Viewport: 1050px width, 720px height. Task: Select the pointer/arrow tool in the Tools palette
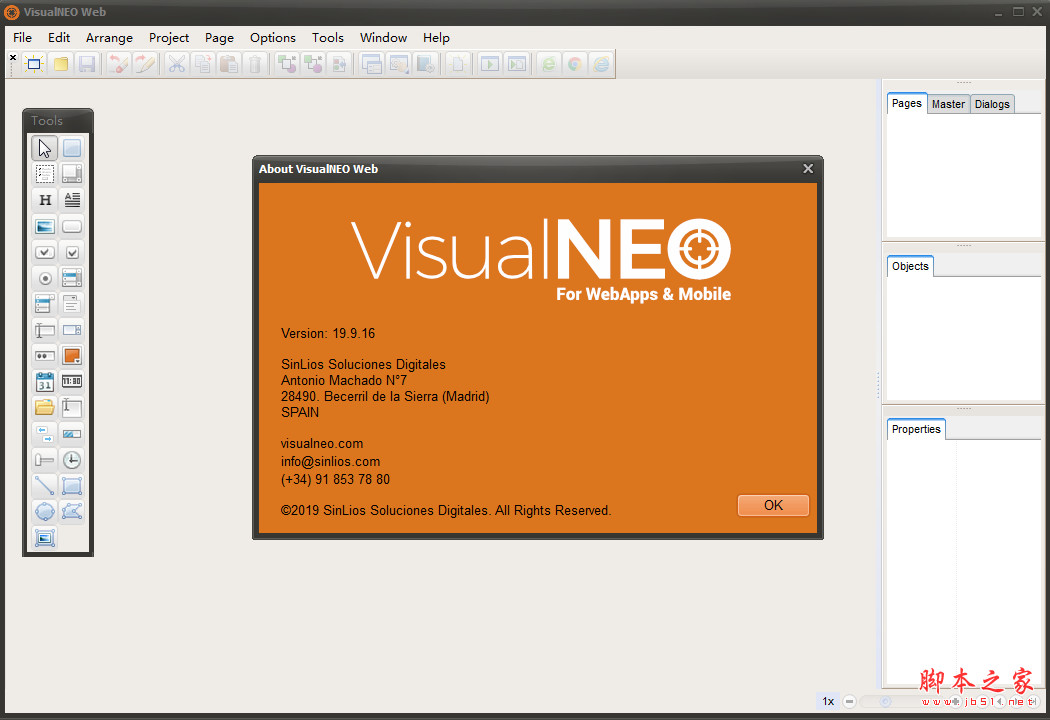pos(44,147)
